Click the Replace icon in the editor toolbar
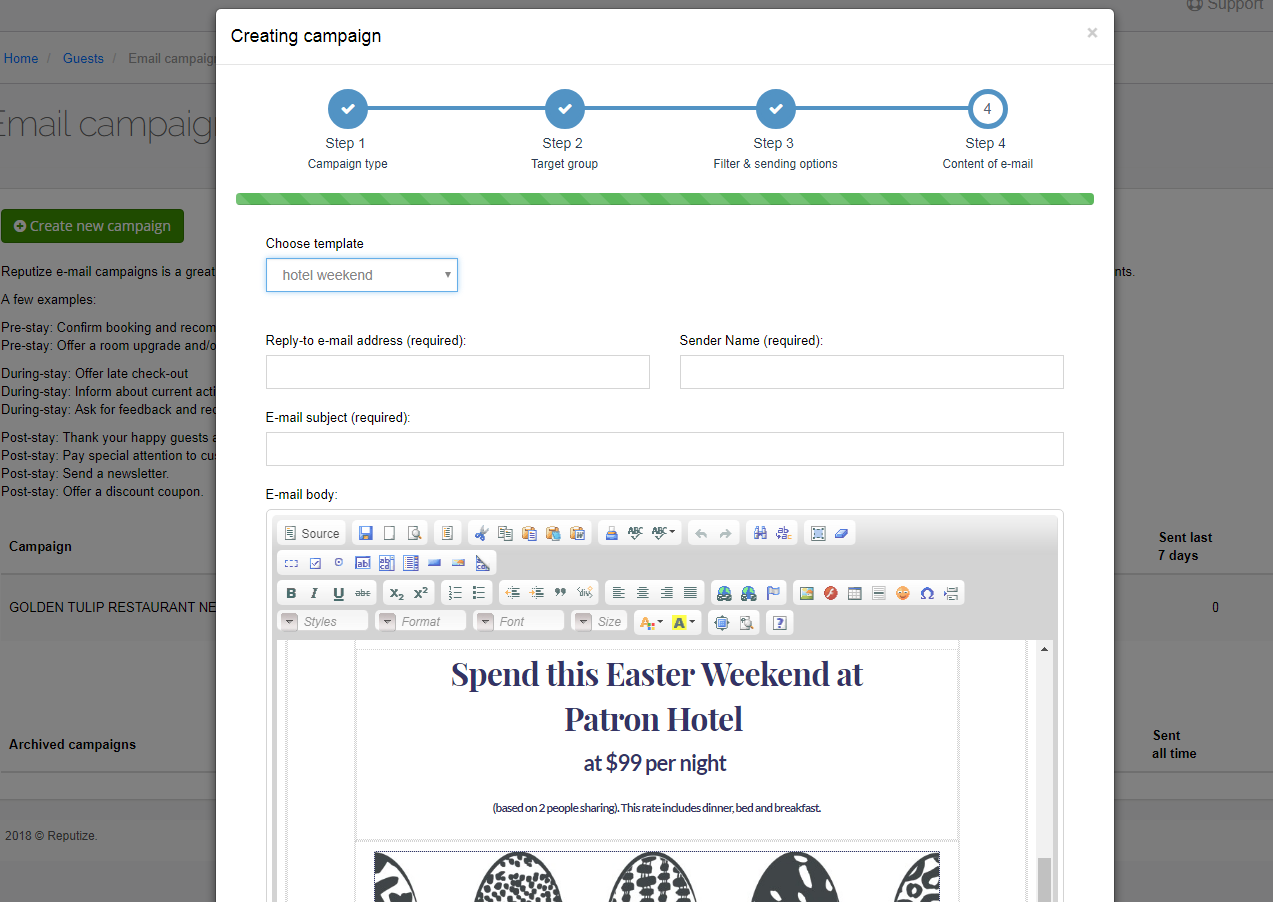 tap(783, 533)
